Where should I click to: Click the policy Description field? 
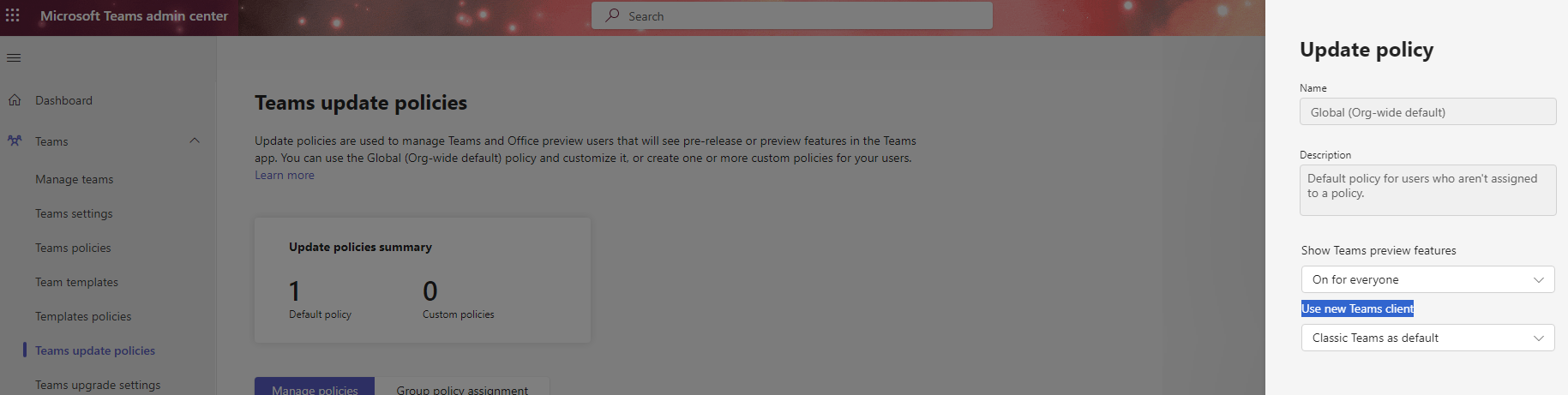point(1427,190)
